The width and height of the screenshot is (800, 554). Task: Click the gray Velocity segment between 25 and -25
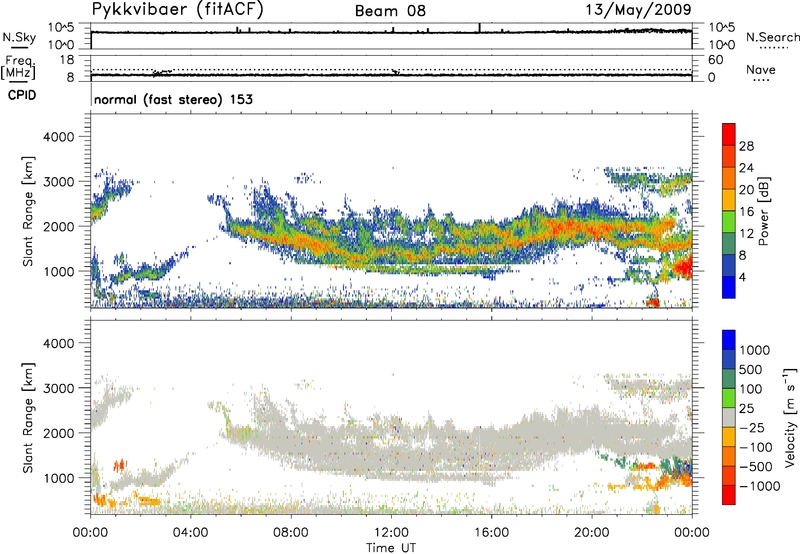pos(729,417)
